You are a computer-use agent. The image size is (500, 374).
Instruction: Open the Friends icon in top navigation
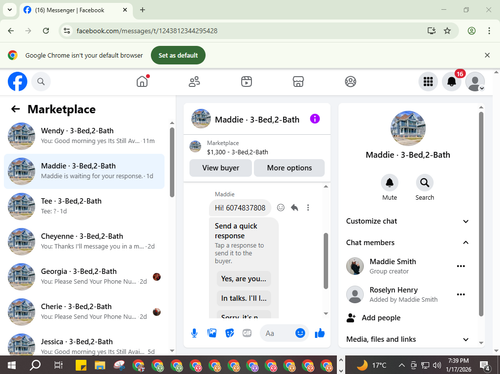point(194,81)
